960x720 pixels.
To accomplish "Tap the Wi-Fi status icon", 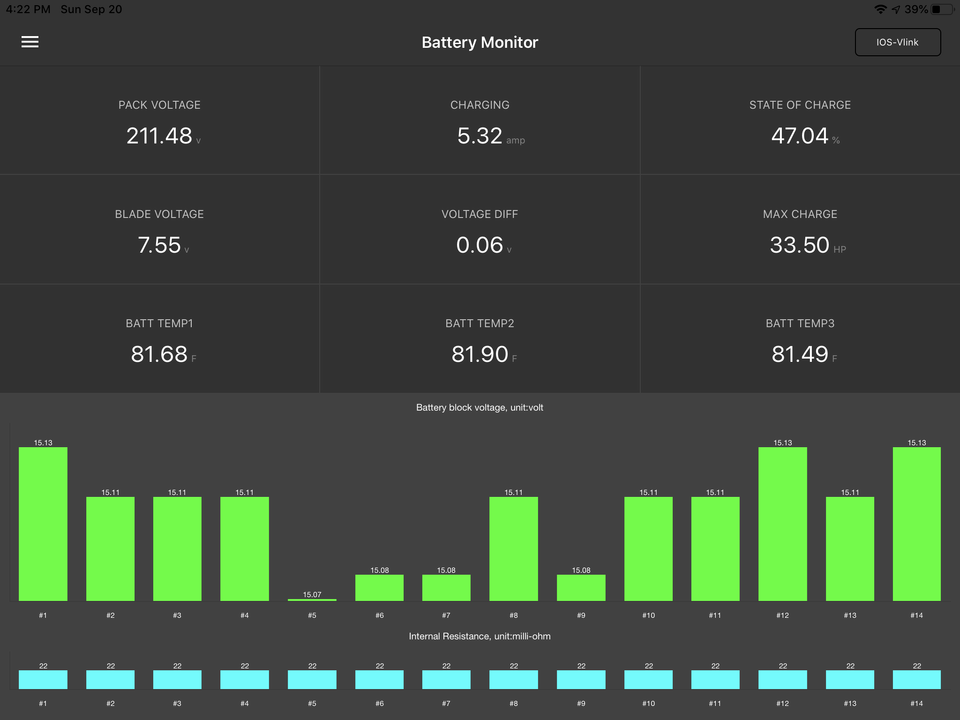I will coord(880,9).
